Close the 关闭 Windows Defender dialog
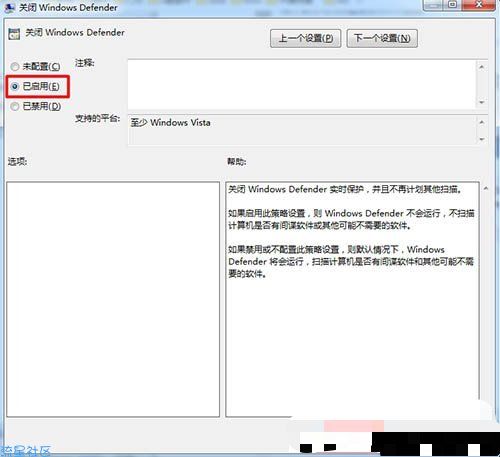This screenshot has width=500, height=457. click(479, 5)
